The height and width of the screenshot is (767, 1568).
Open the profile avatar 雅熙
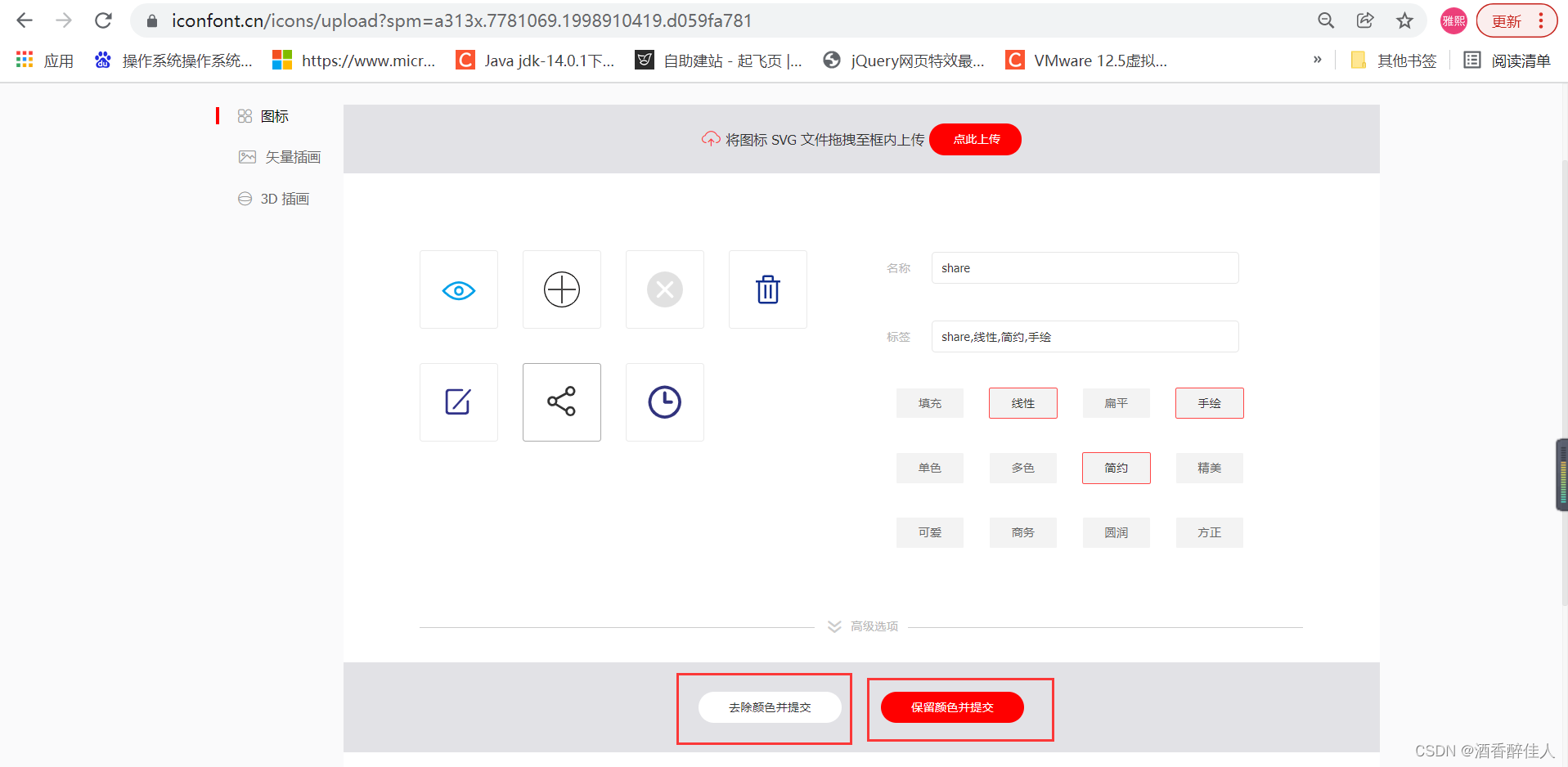pos(1453,21)
